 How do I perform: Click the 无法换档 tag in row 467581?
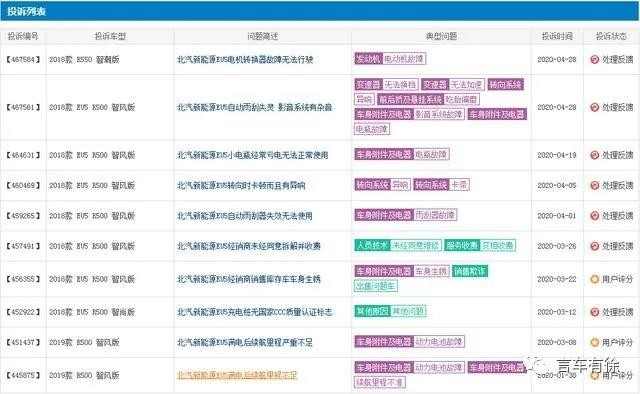pyautogui.click(x=400, y=85)
